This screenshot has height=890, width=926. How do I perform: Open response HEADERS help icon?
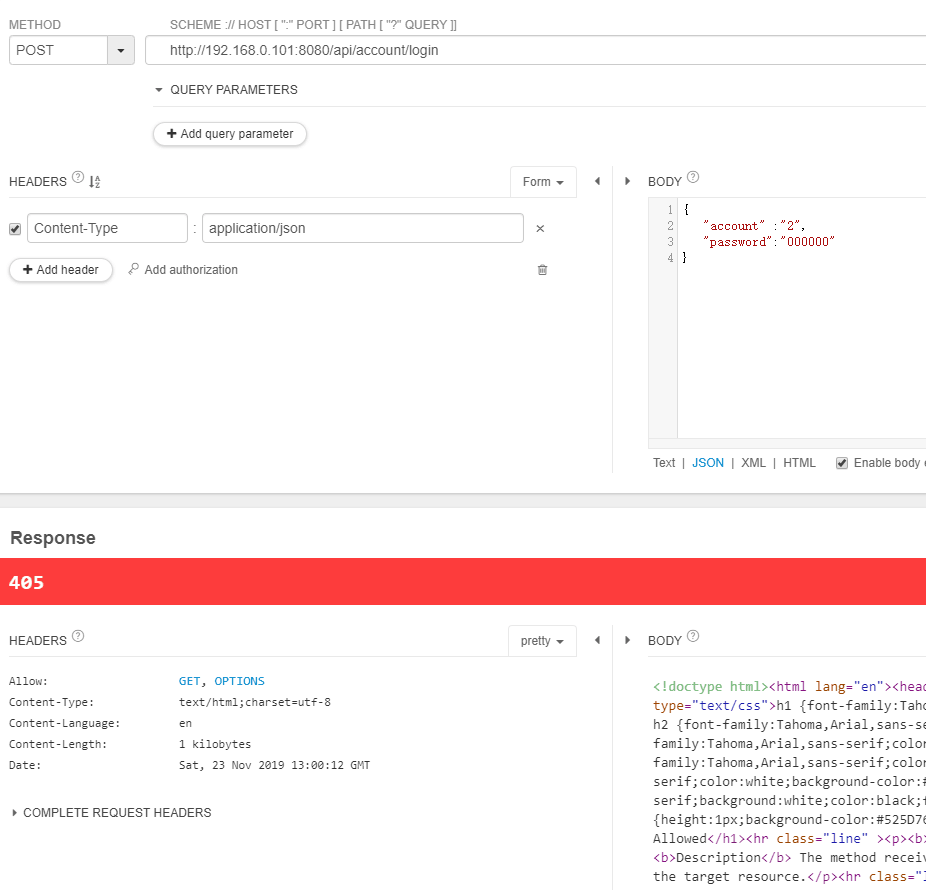click(78, 636)
